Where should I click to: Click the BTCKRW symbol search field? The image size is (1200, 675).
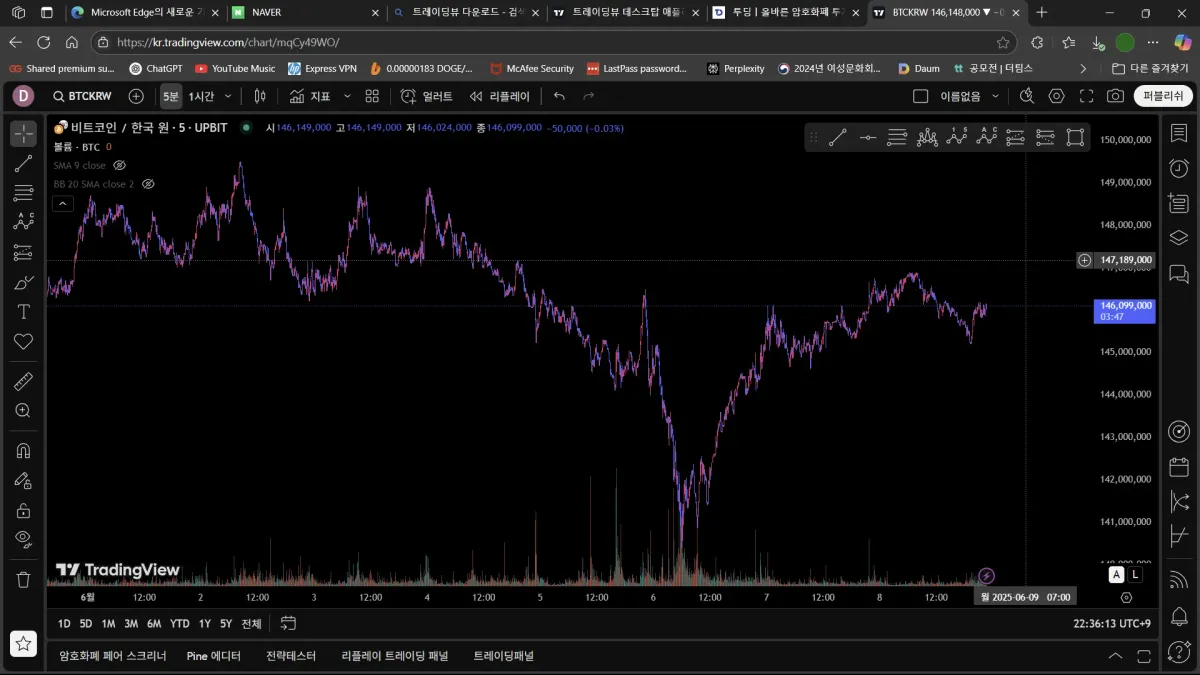[x=83, y=96]
